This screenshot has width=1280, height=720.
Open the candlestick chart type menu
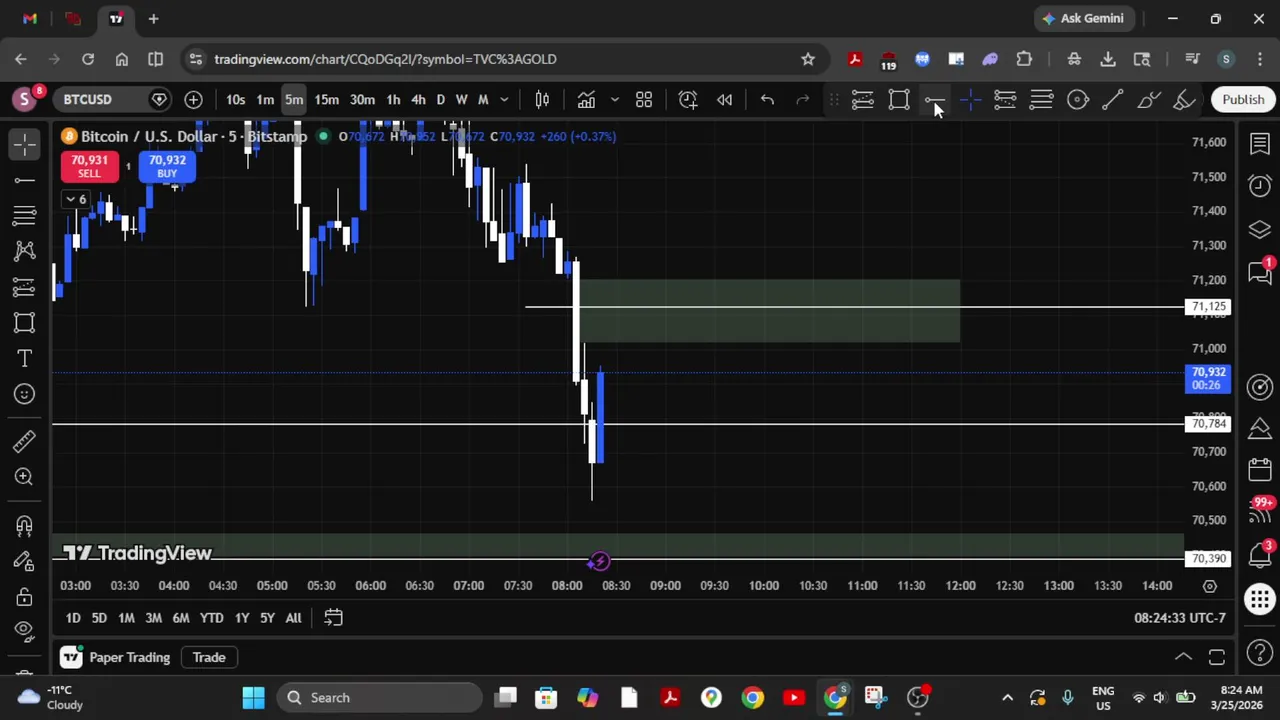[542, 99]
